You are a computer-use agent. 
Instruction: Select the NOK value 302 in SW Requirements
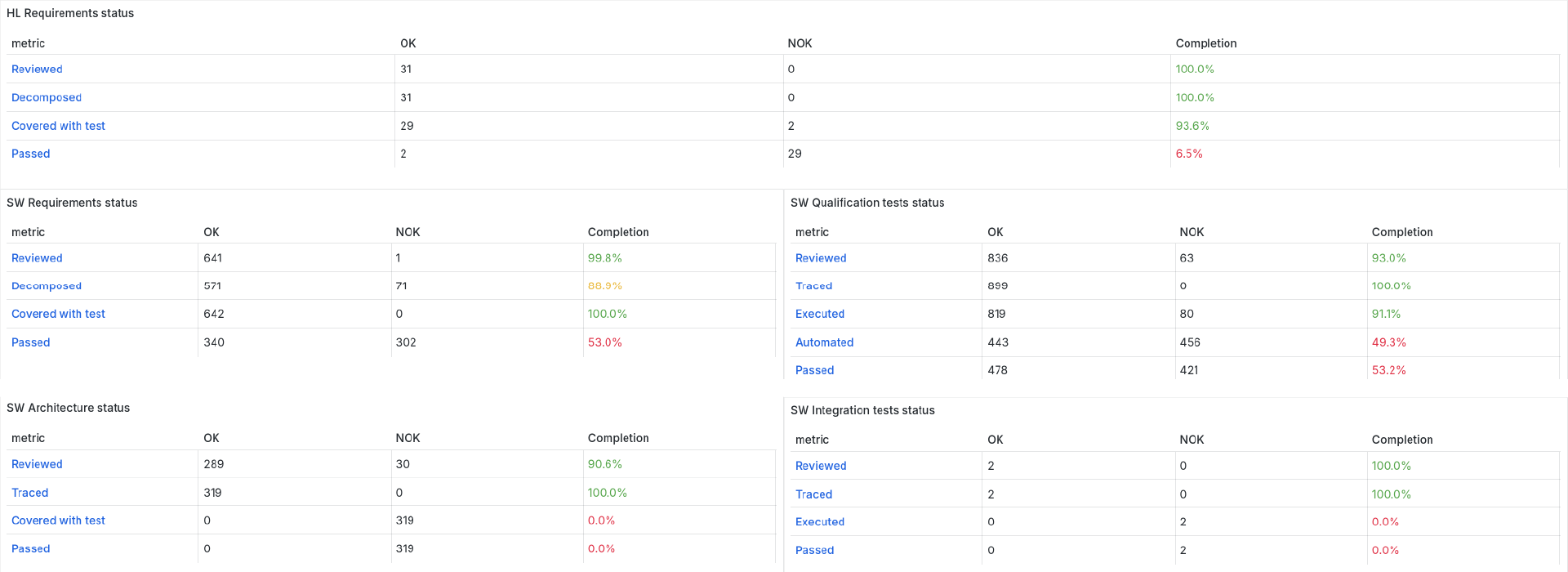[x=406, y=342]
